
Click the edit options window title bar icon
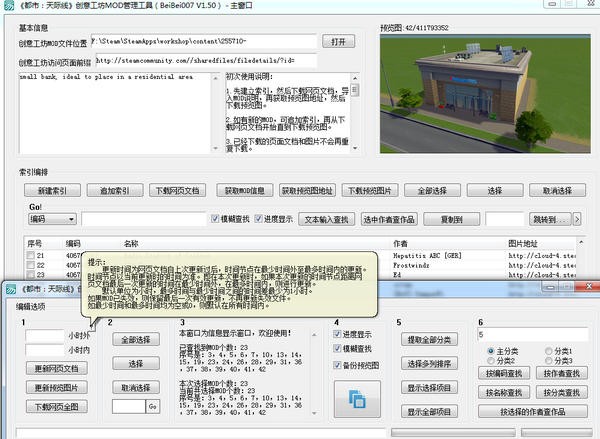point(11,289)
